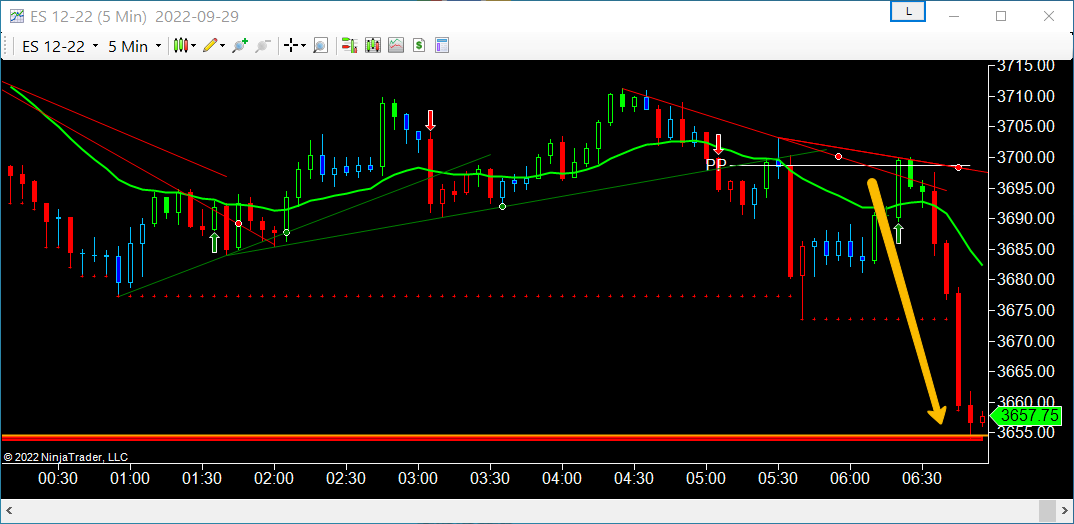Click the L link button in title bar
This screenshot has height=524, width=1074.
coord(908,12)
